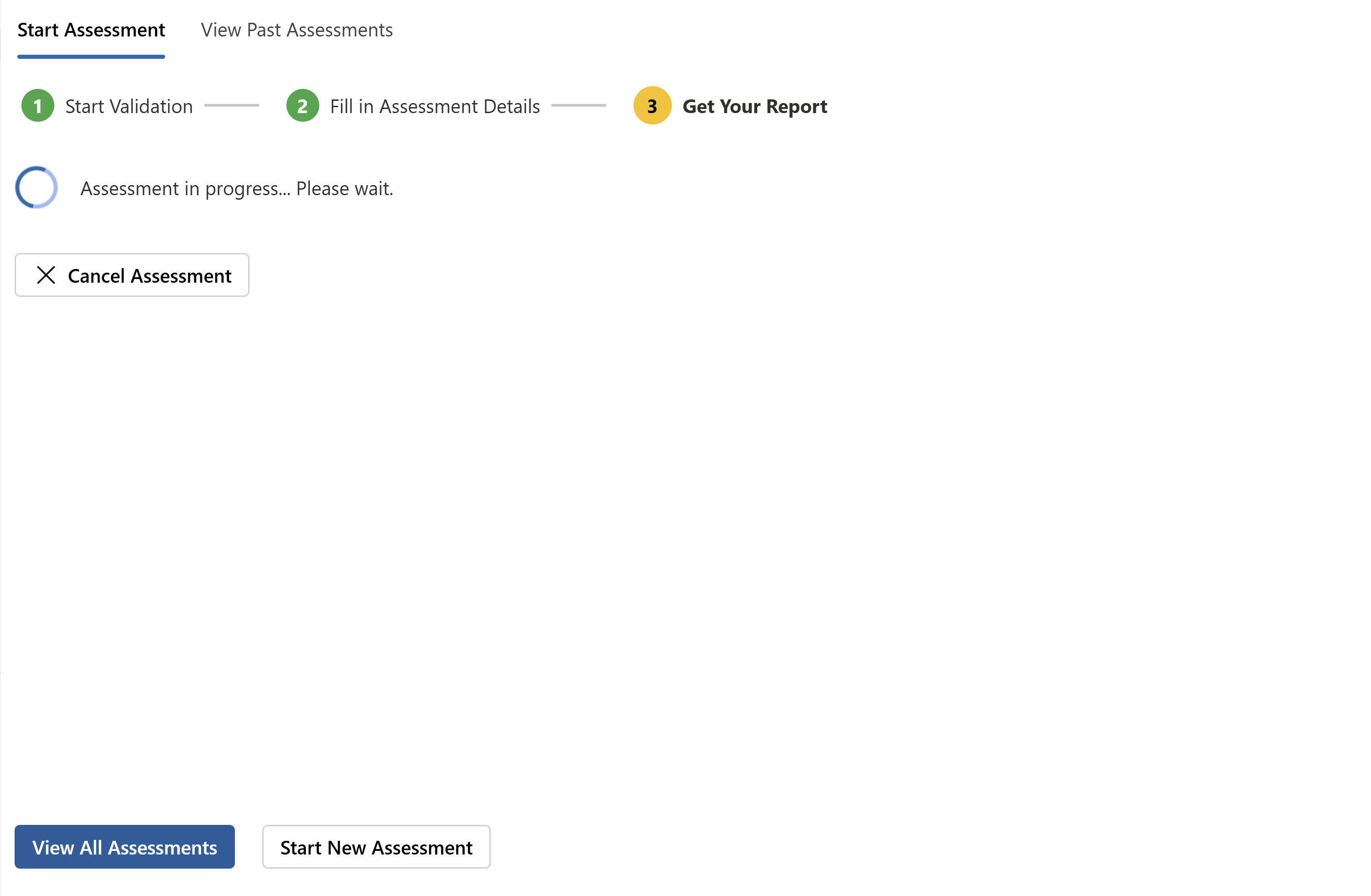Switch to Start Assessment tab
The image size is (1371, 896).
(91, 30)
